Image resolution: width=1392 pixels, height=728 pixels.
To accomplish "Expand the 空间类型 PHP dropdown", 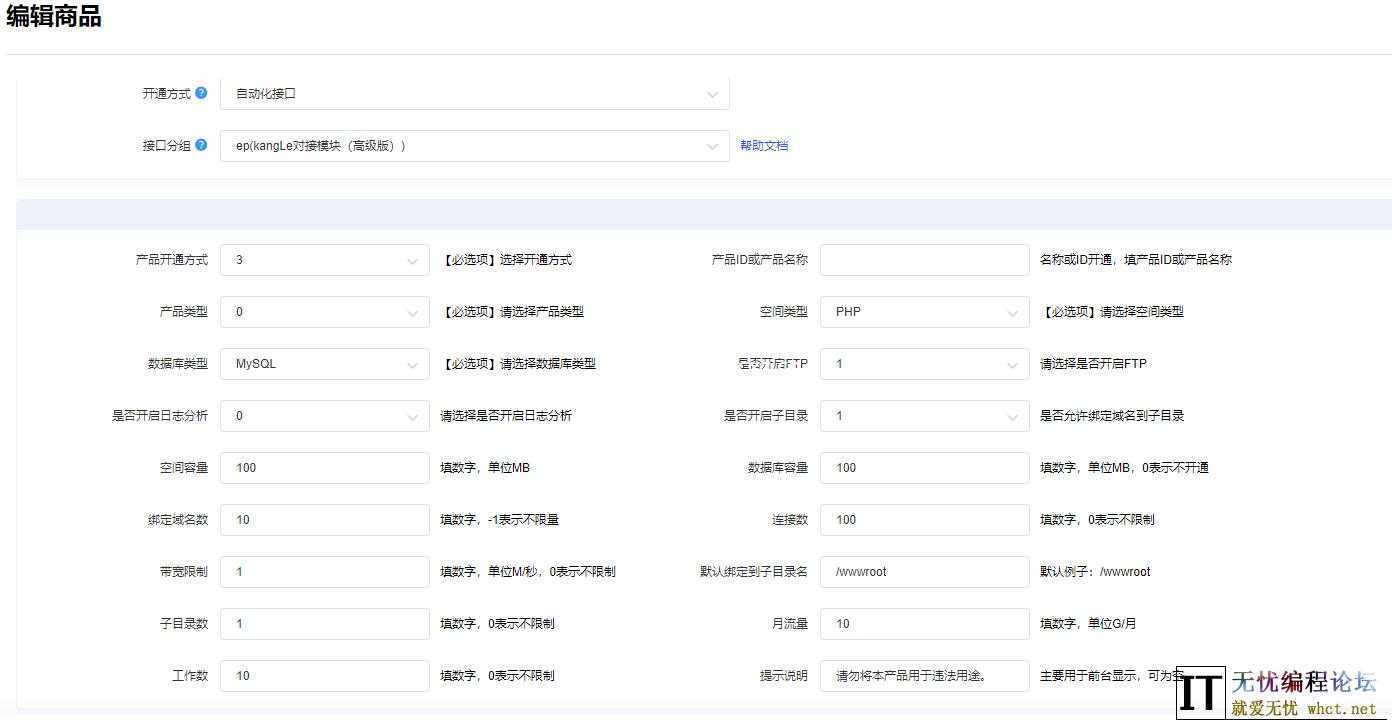I will pyautogui.click(x=924, y=312).
